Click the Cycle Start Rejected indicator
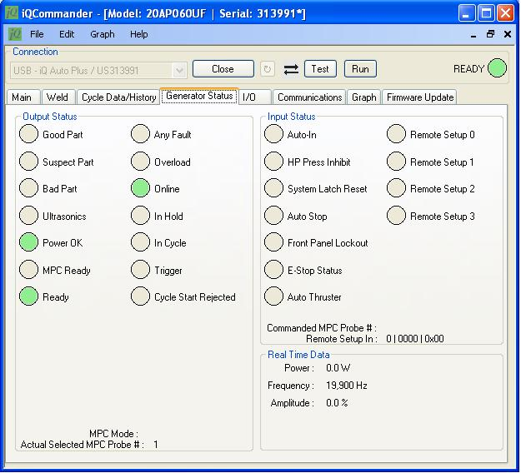 pyautogui.click(x=140, y=296)
